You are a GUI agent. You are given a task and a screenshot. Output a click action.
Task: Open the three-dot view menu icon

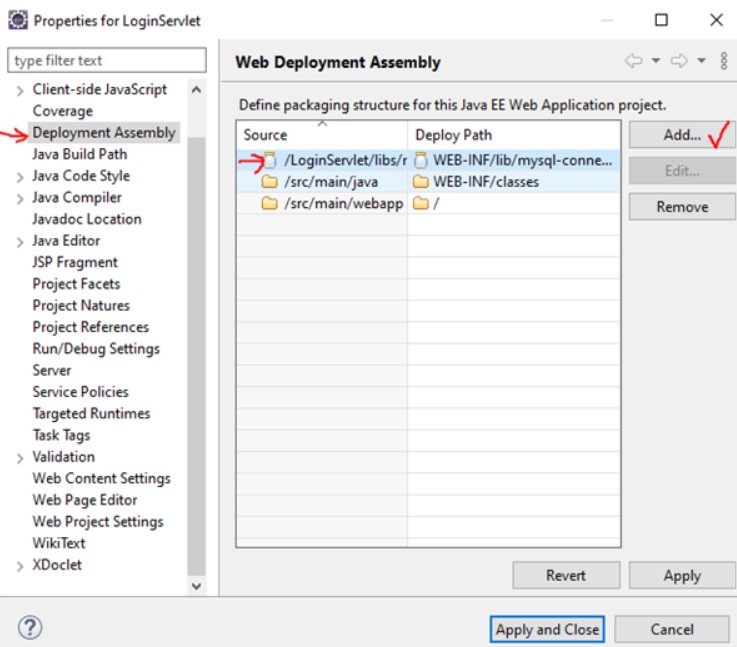click(724, 62)
